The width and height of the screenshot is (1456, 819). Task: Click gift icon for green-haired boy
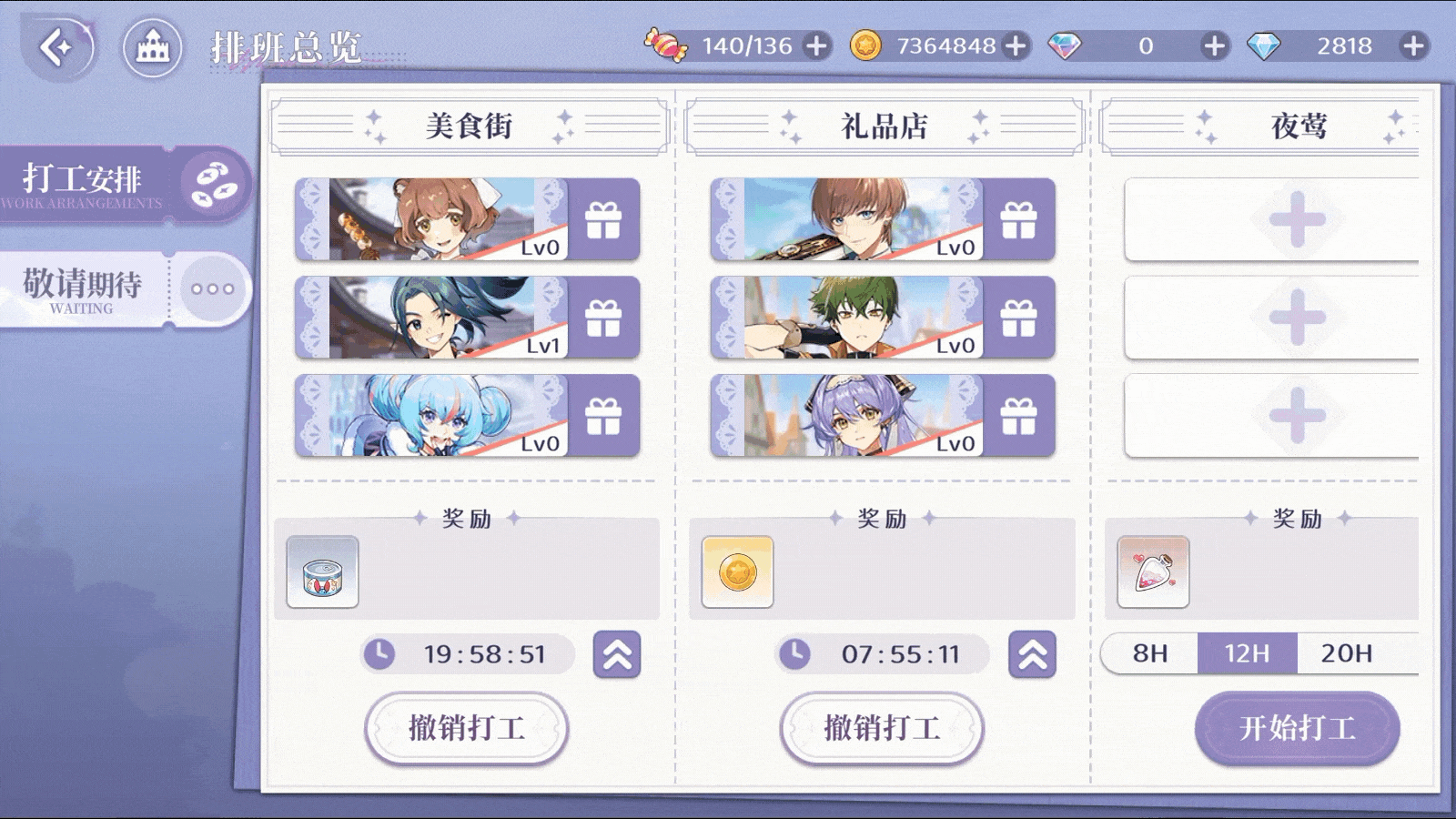pyautogui.click(x=1018, y=318)
